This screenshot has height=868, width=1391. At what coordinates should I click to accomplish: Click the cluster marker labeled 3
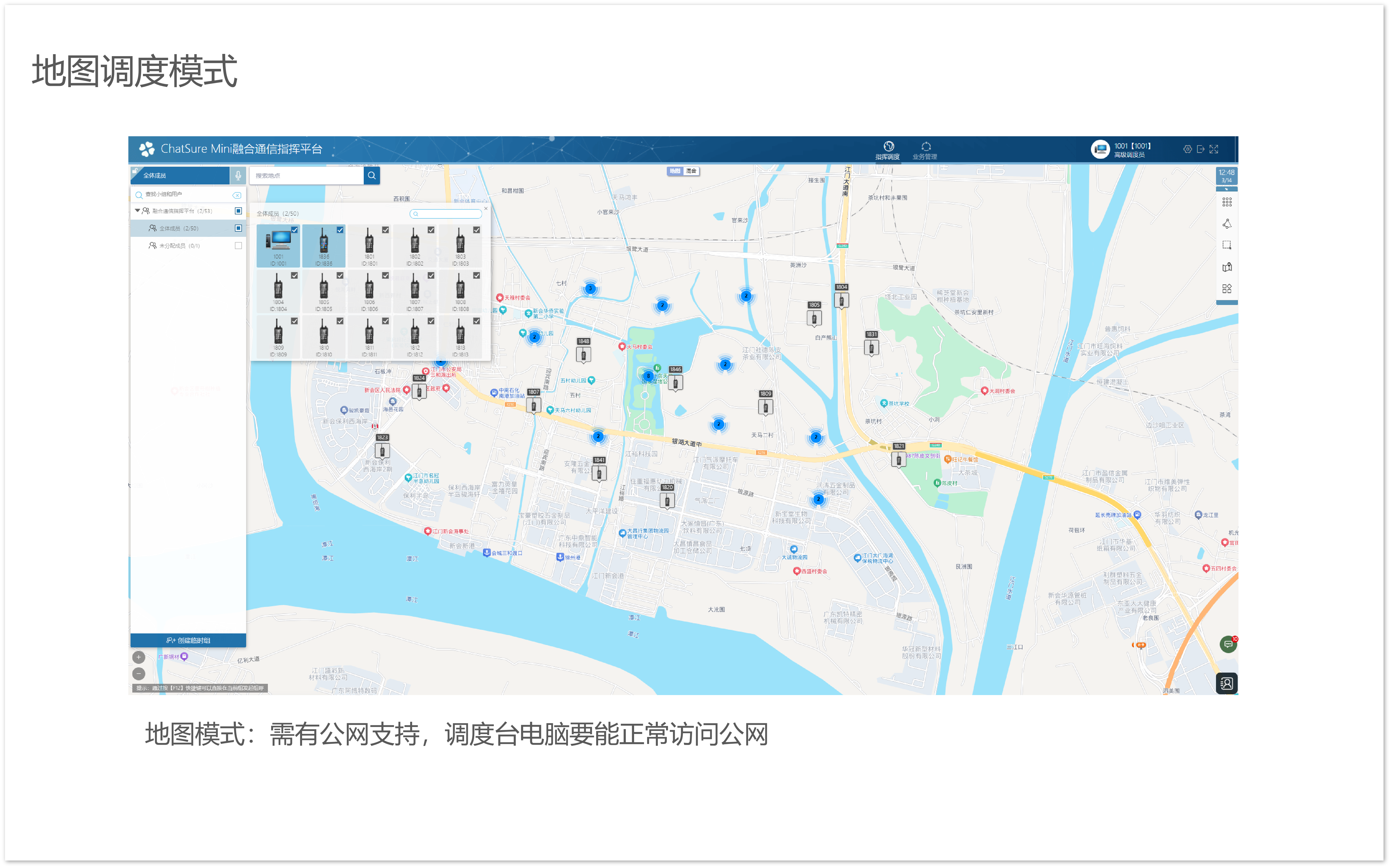[590, 289]
